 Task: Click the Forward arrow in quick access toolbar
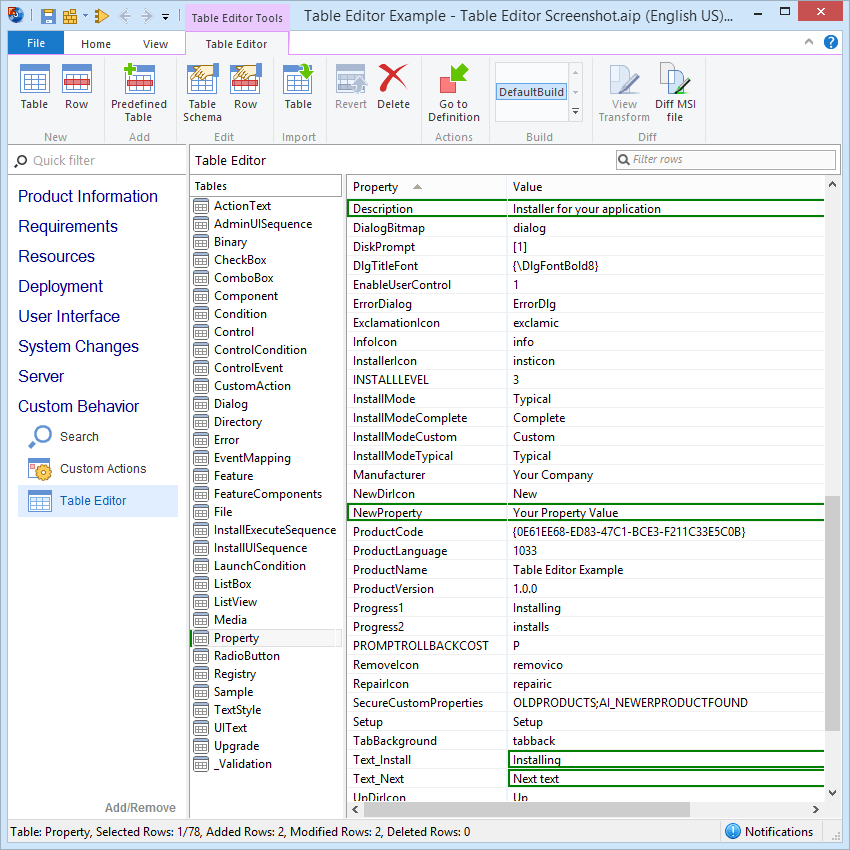[x=146, y=16]
